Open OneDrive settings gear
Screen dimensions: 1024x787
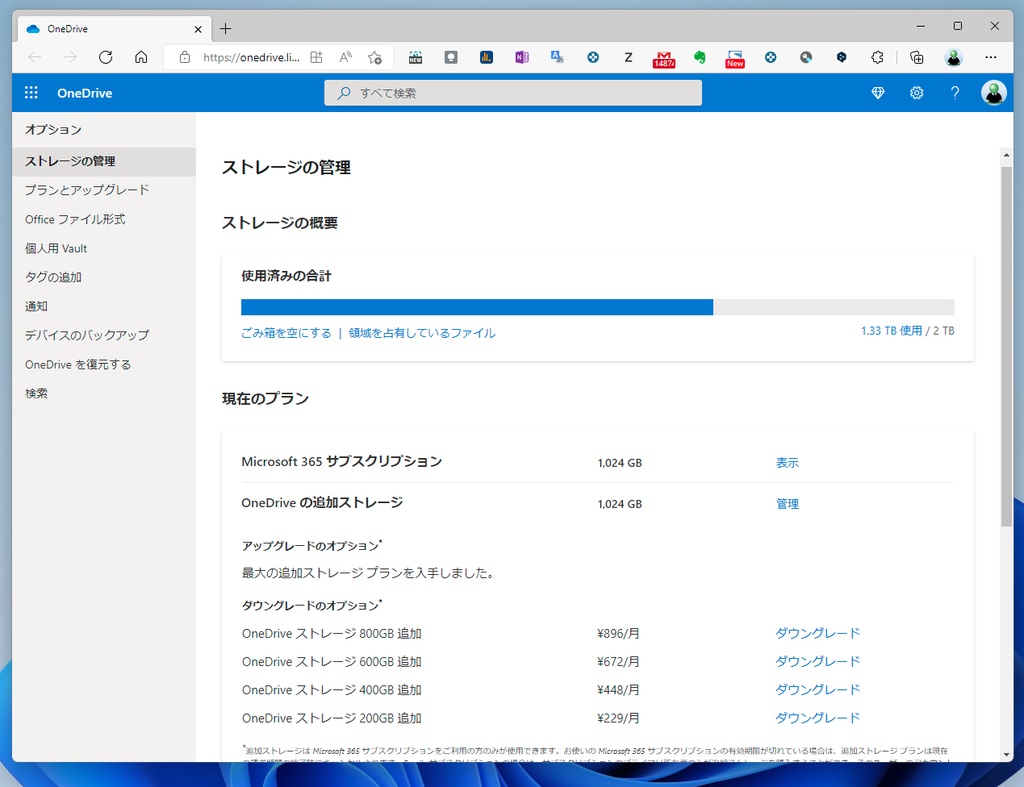[x=916, y=93]
